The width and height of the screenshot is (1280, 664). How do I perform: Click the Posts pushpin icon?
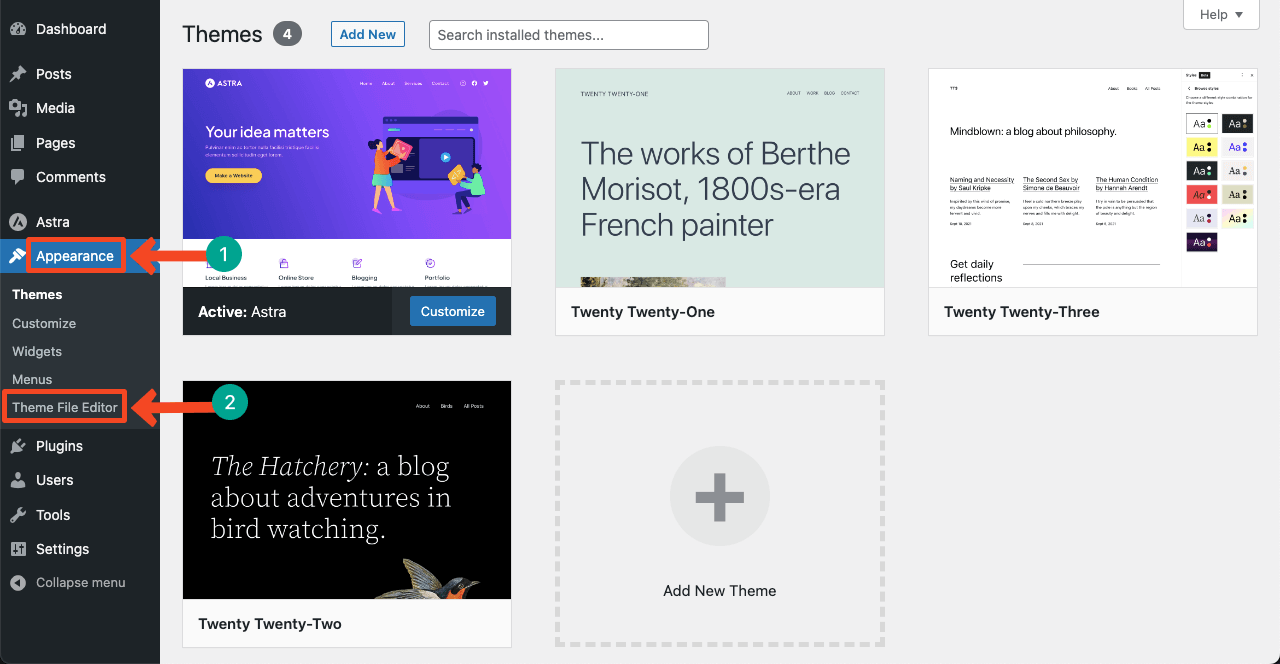pos(18,74)
